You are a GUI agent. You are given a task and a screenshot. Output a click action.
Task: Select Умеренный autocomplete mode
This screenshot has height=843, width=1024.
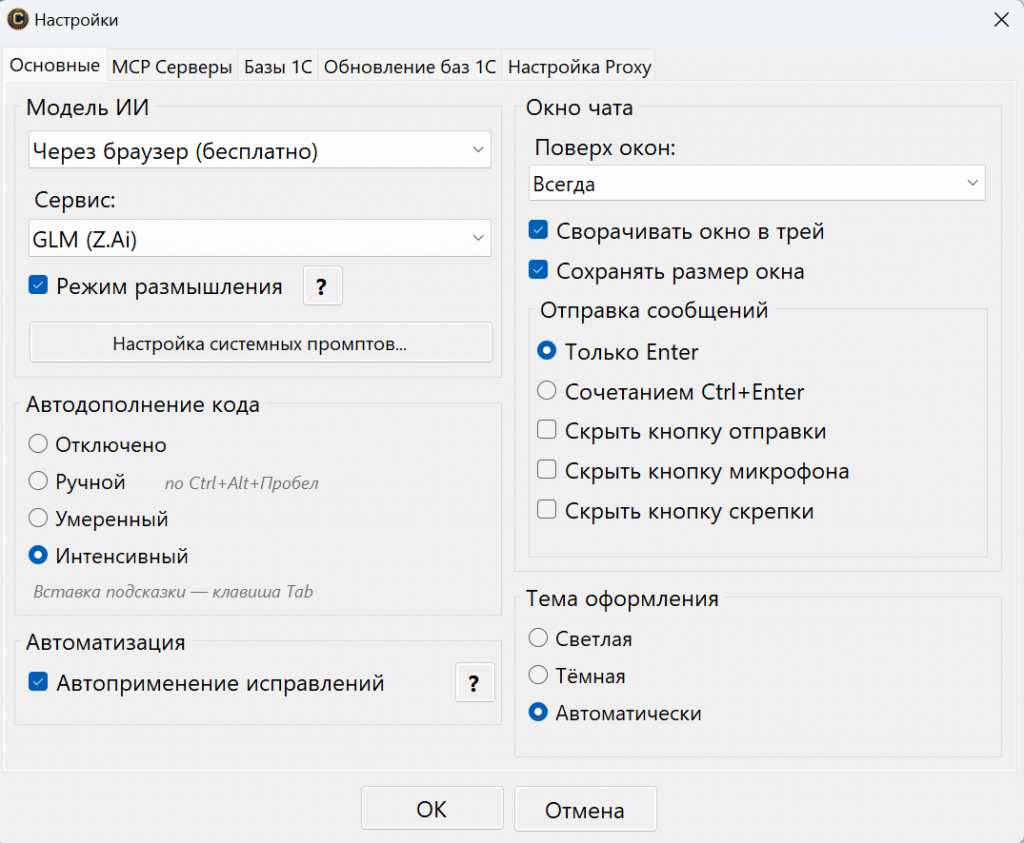(38, 518)
